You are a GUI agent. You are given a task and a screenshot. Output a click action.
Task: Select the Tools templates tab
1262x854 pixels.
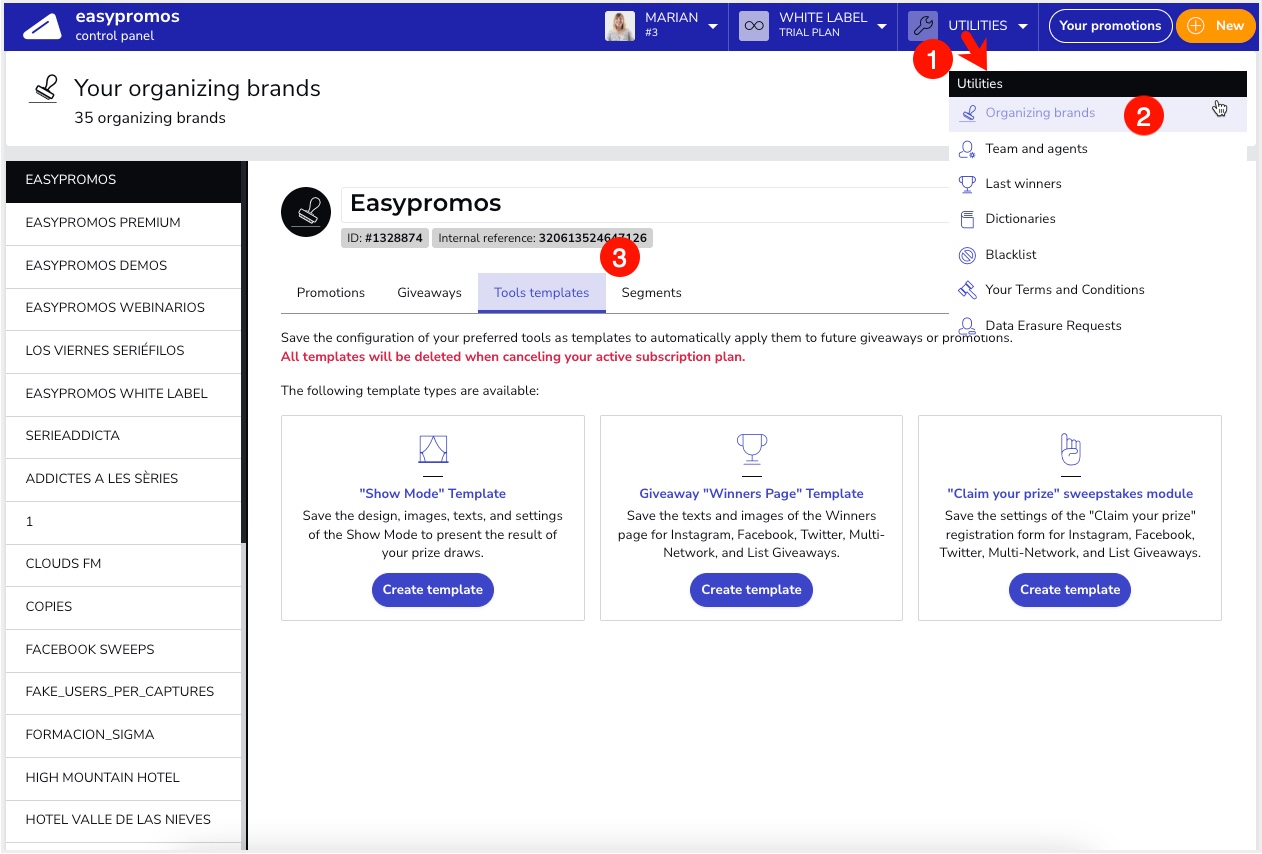coord(542,293)
